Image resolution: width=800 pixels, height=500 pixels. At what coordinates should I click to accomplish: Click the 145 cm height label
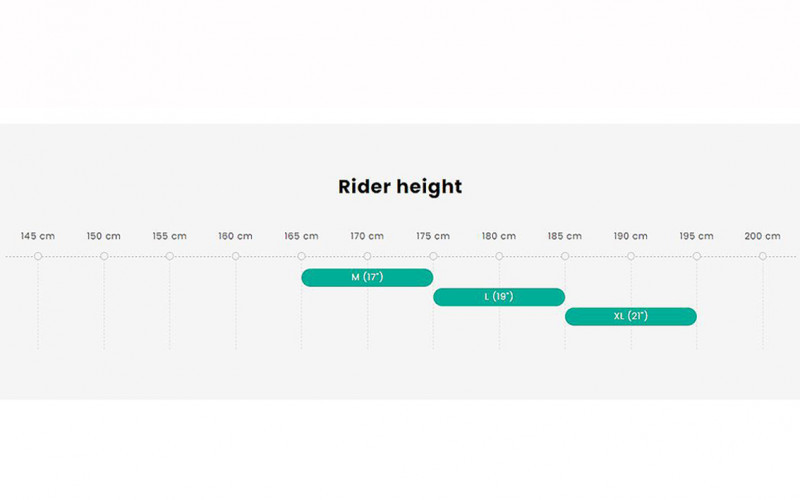coord(38,236)
